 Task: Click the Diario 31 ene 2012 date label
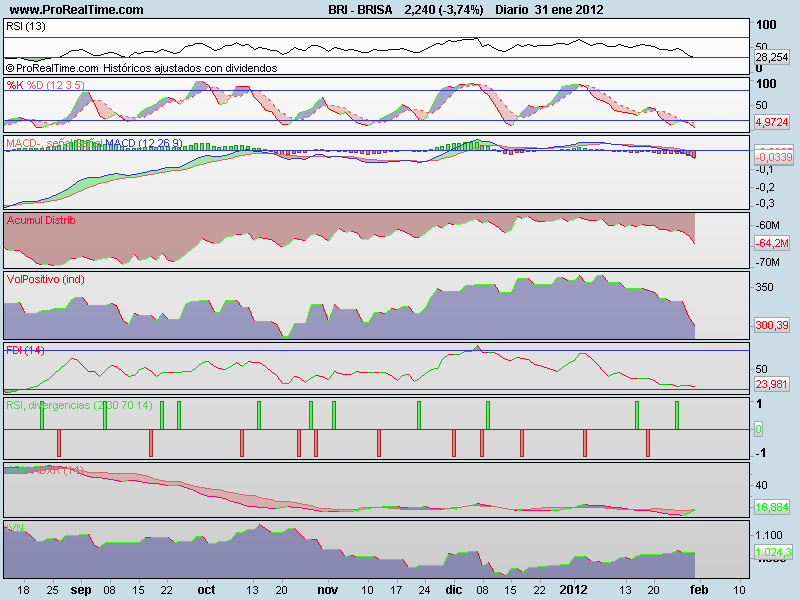point(549,9)
